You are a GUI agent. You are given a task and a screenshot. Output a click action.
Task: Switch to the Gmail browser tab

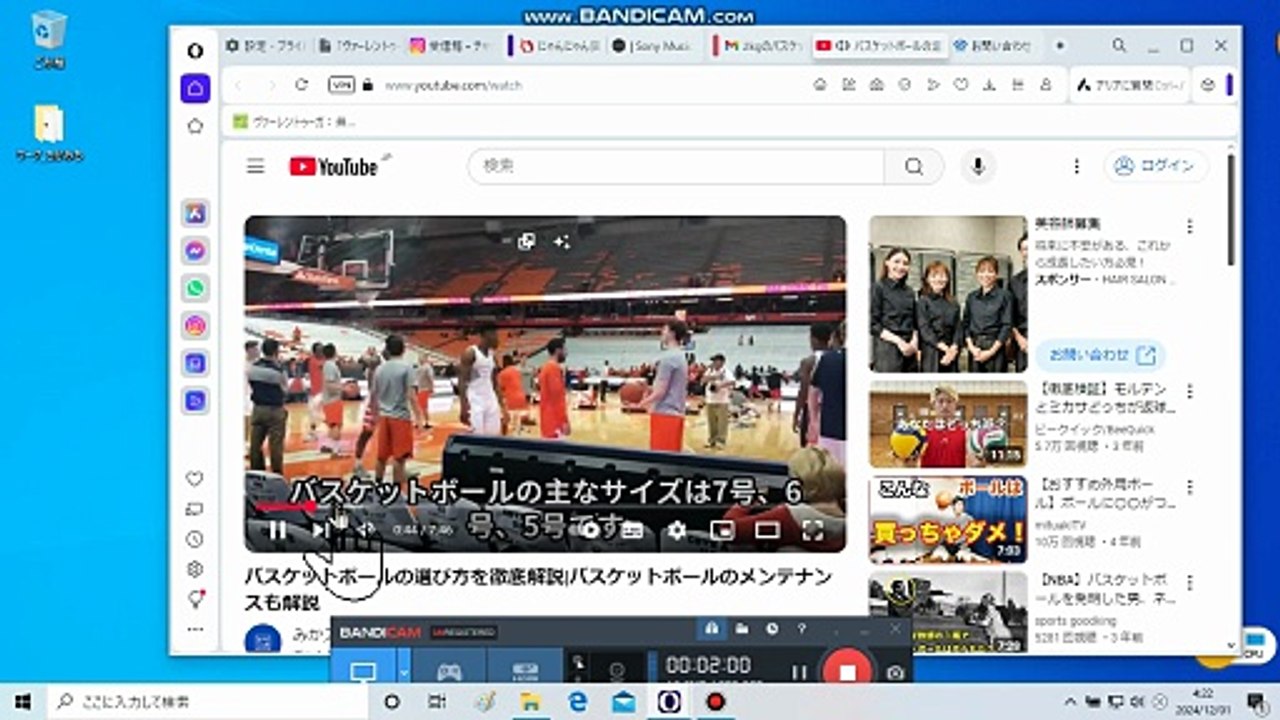click(762, 46)
